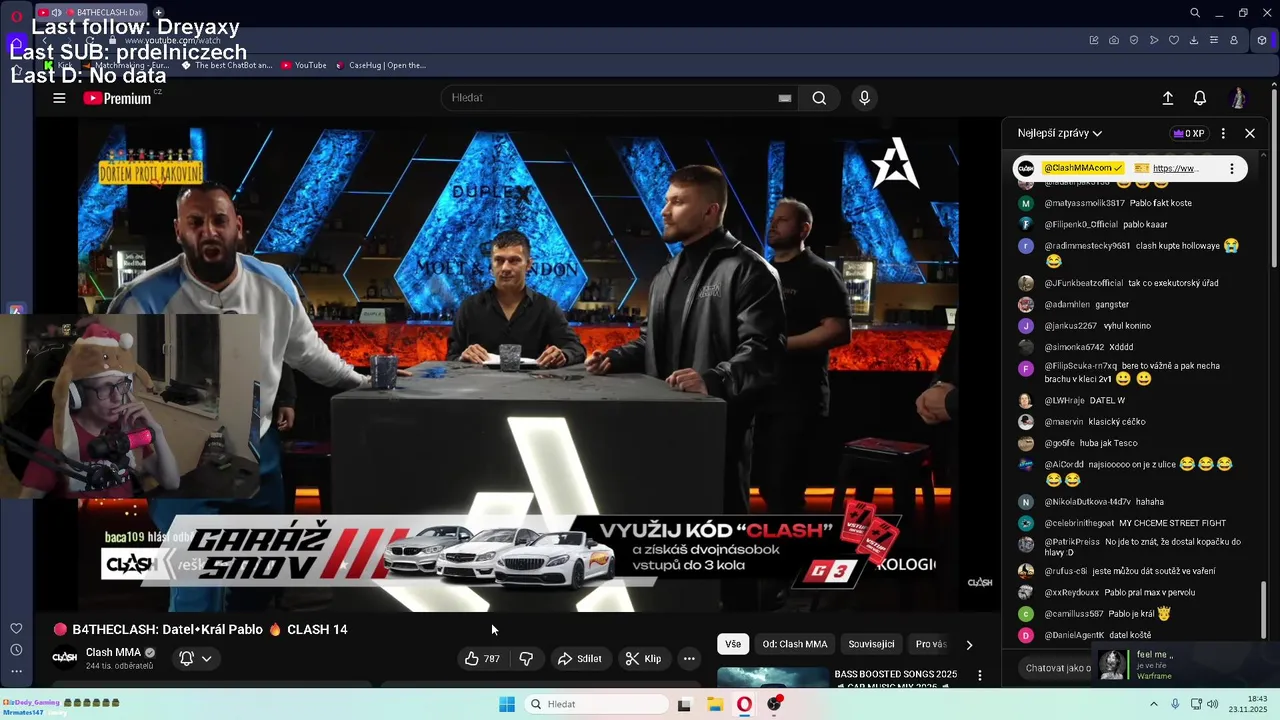Click Opera search tabs magnifier

click(1195, 13)
